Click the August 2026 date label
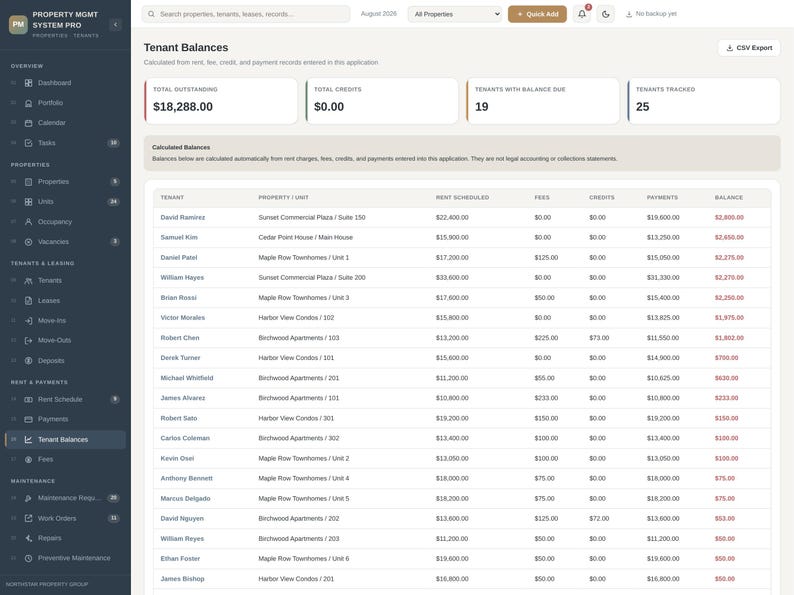 (x=379, y=14)
